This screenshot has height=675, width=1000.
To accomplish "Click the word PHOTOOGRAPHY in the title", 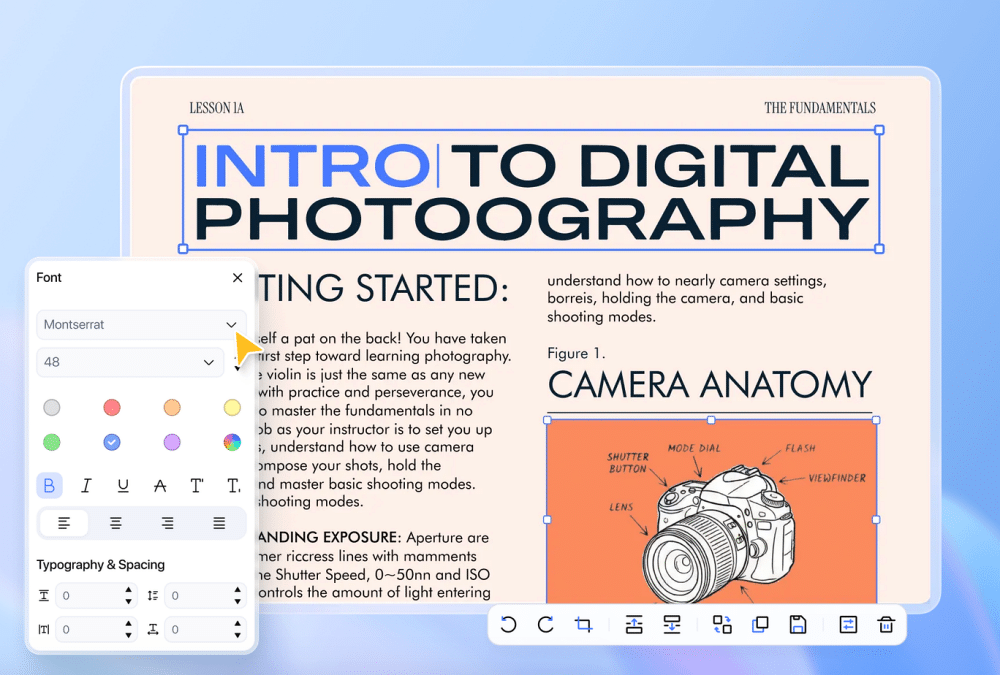I will tap(532, 219).
